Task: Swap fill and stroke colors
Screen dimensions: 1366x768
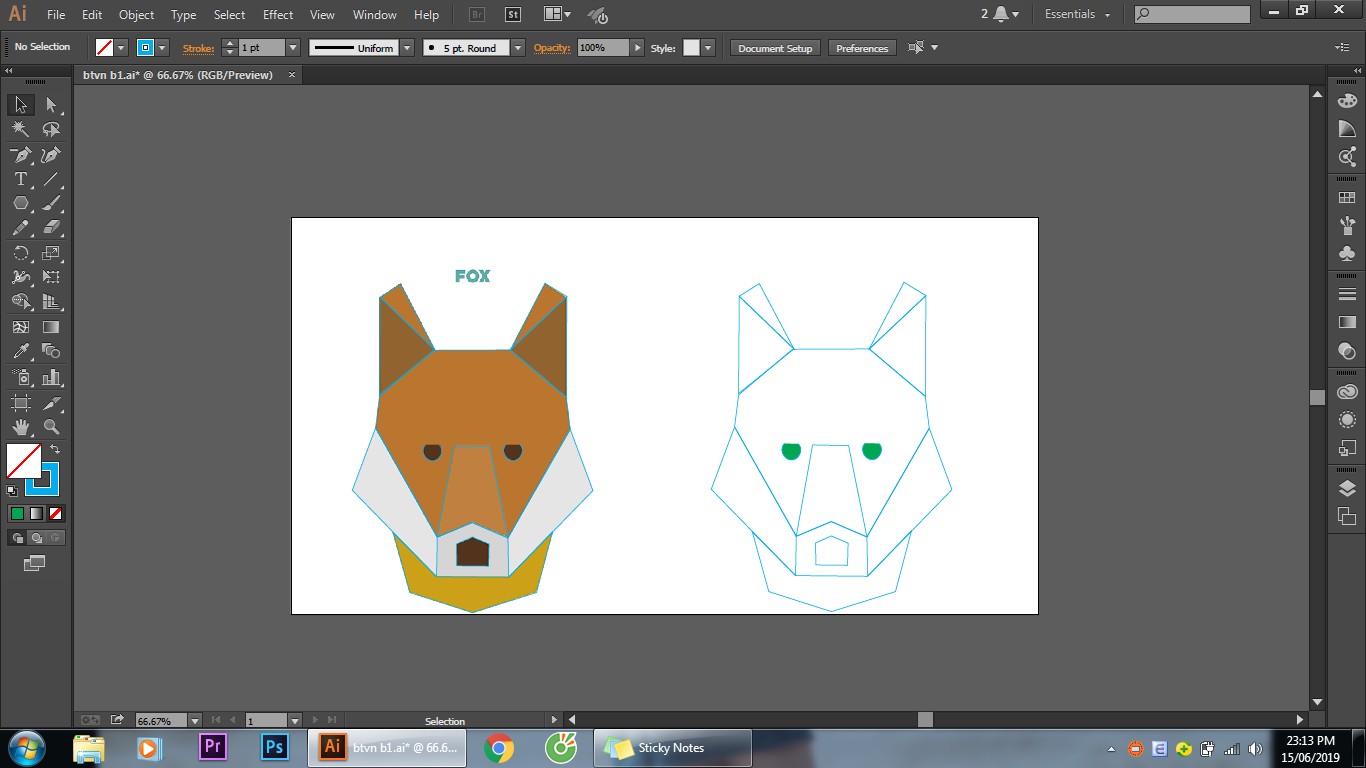Action: pyautogui.click(x=55, y=450)
